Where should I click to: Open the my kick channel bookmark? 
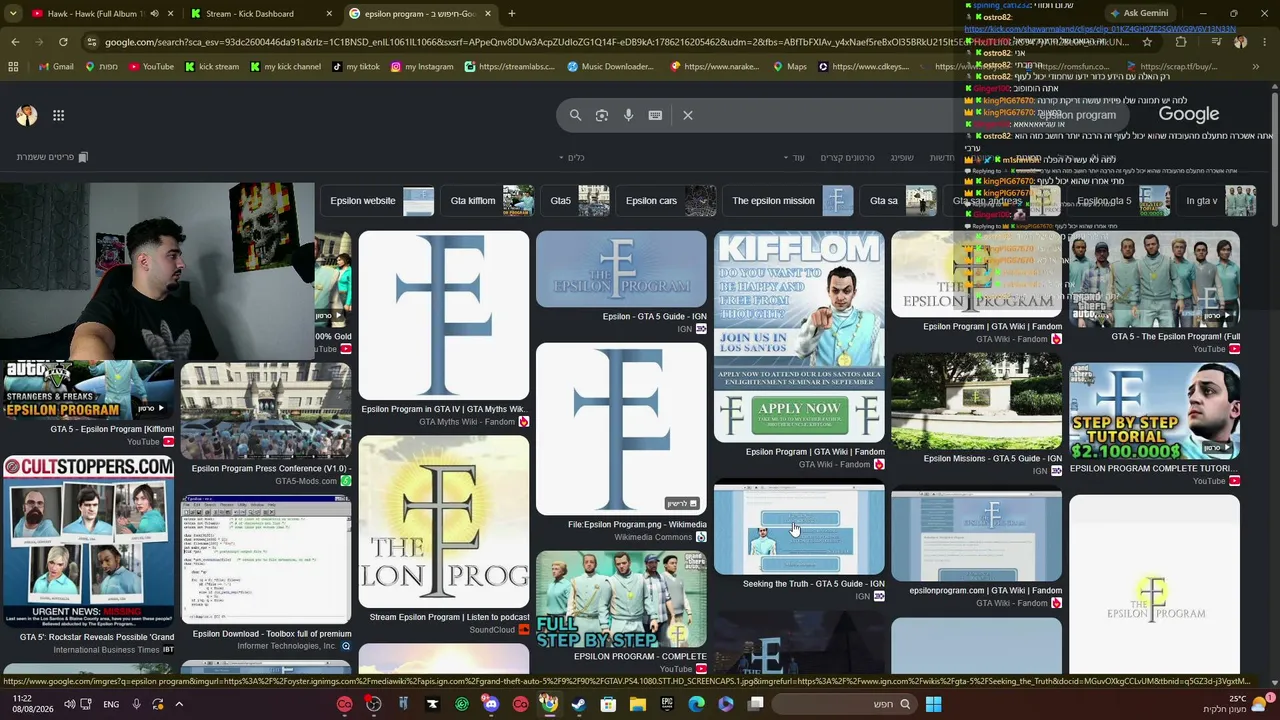(x=285, y=67)
